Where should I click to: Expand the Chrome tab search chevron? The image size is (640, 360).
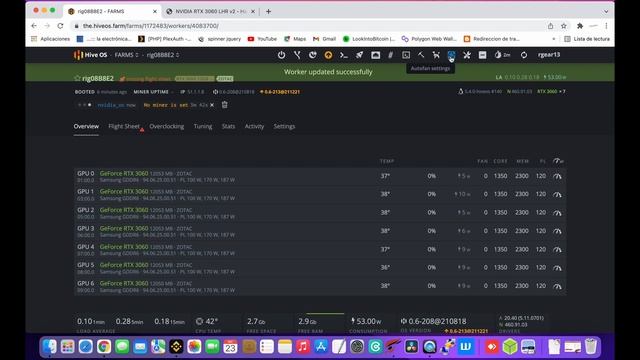click(606, 11)
